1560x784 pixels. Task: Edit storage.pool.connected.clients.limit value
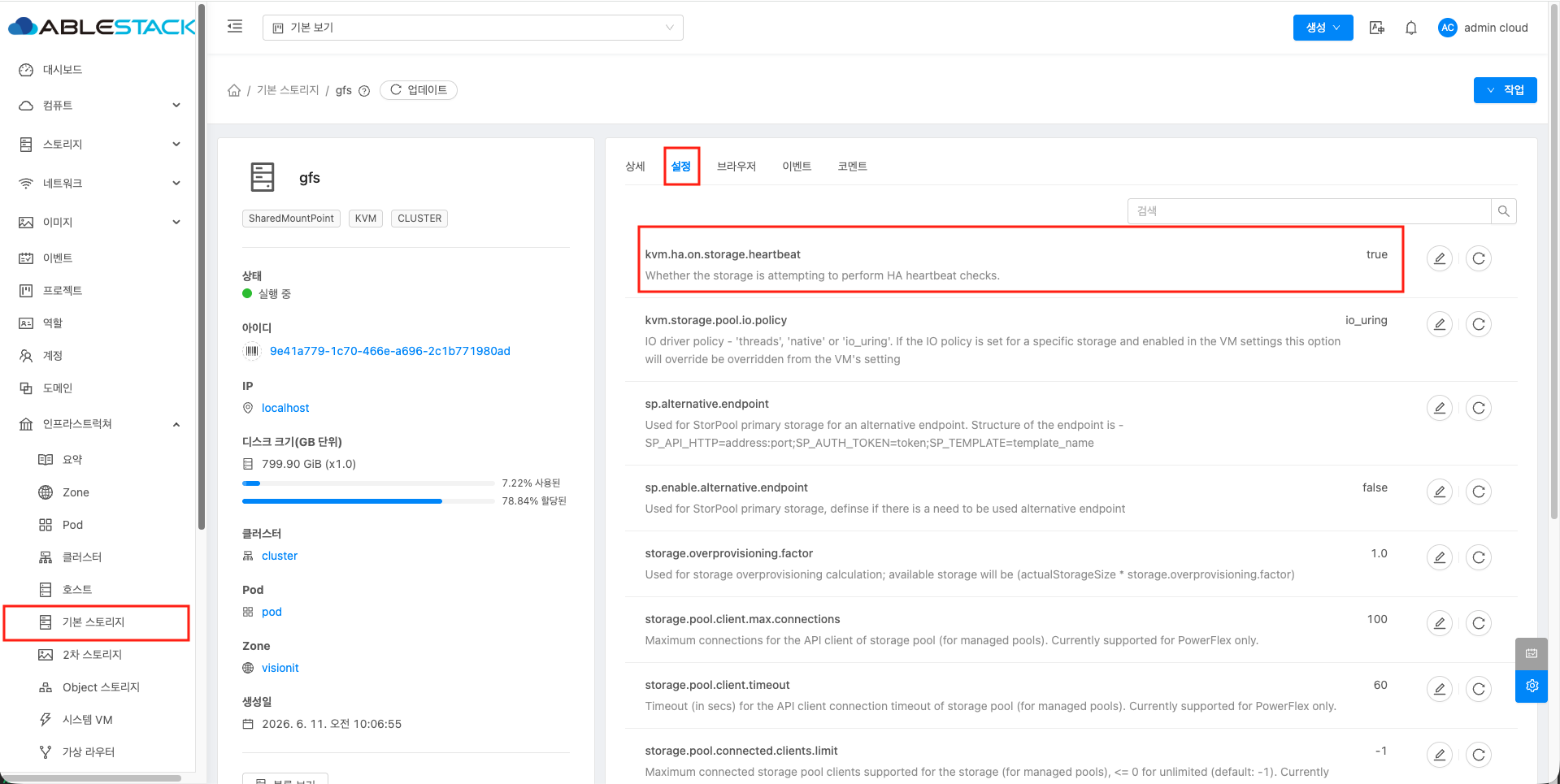(x=1440, y=755)
